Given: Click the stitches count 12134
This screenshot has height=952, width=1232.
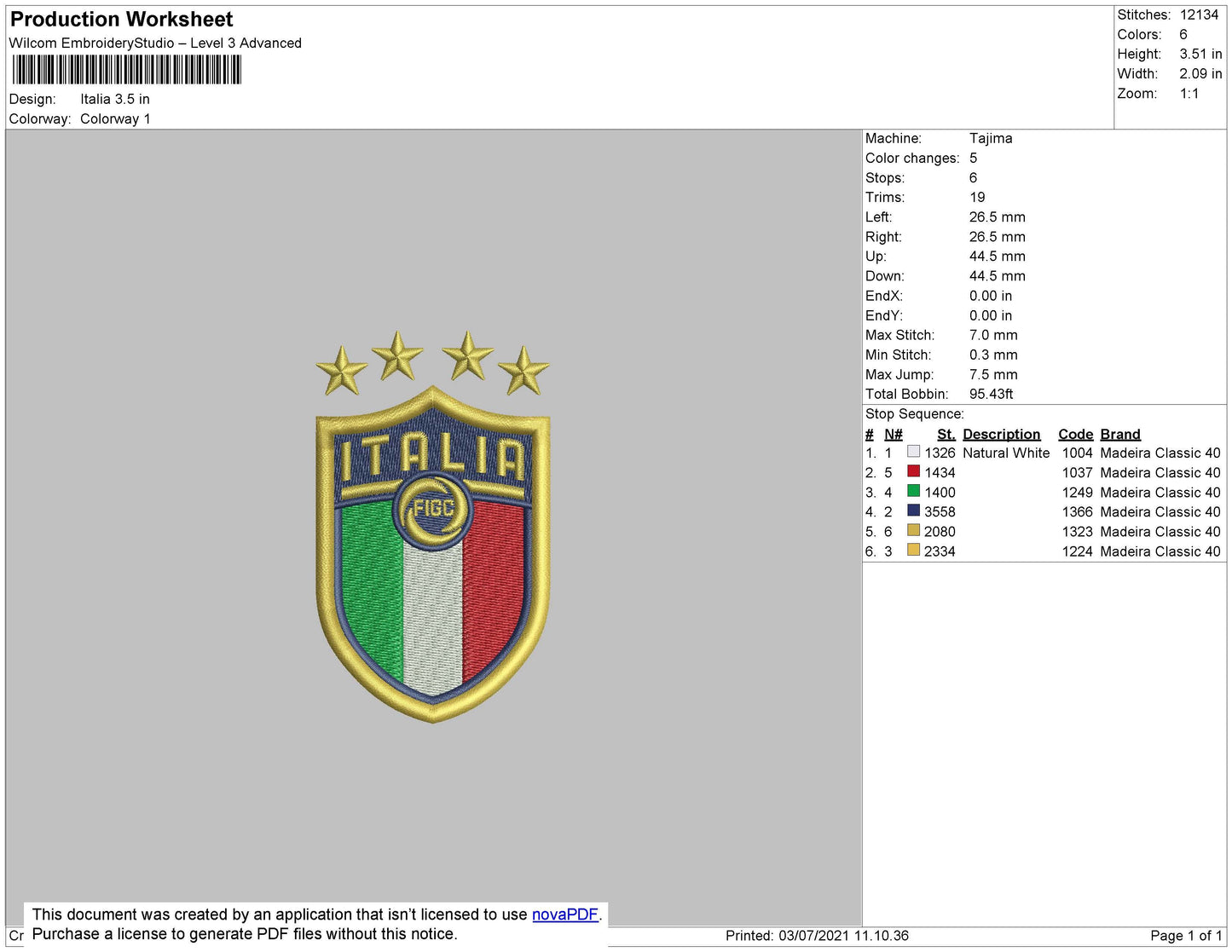Looking at the screenshot, I should pos(1199,14).
